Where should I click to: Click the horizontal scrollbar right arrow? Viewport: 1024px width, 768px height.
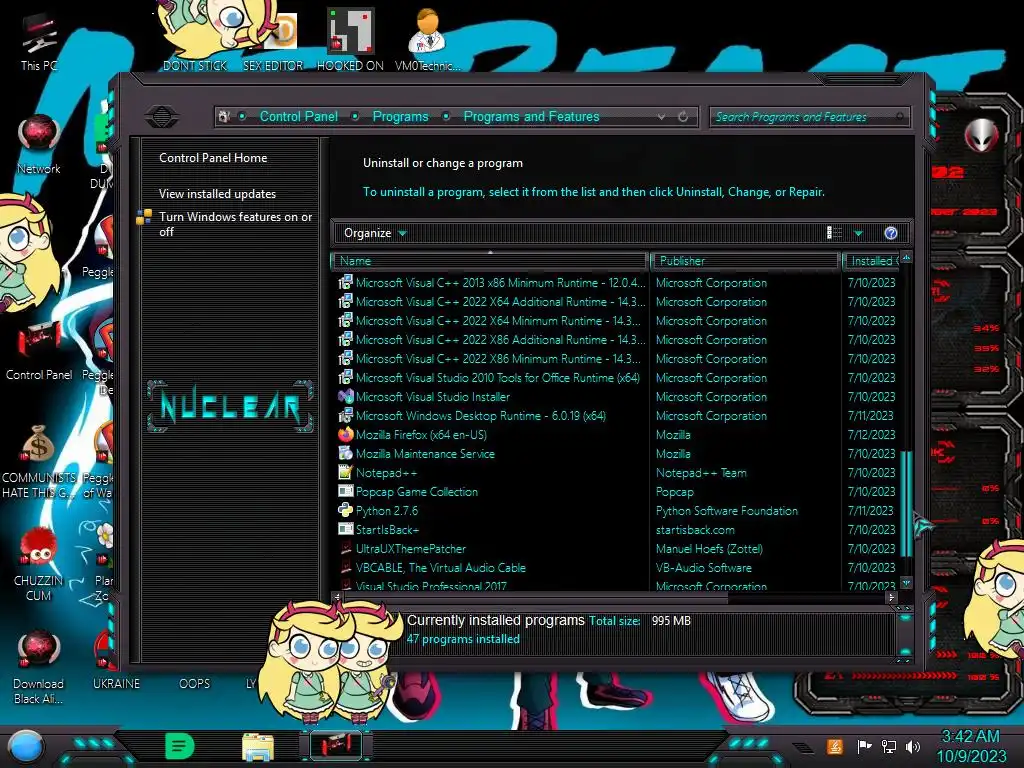coord(891,597)
